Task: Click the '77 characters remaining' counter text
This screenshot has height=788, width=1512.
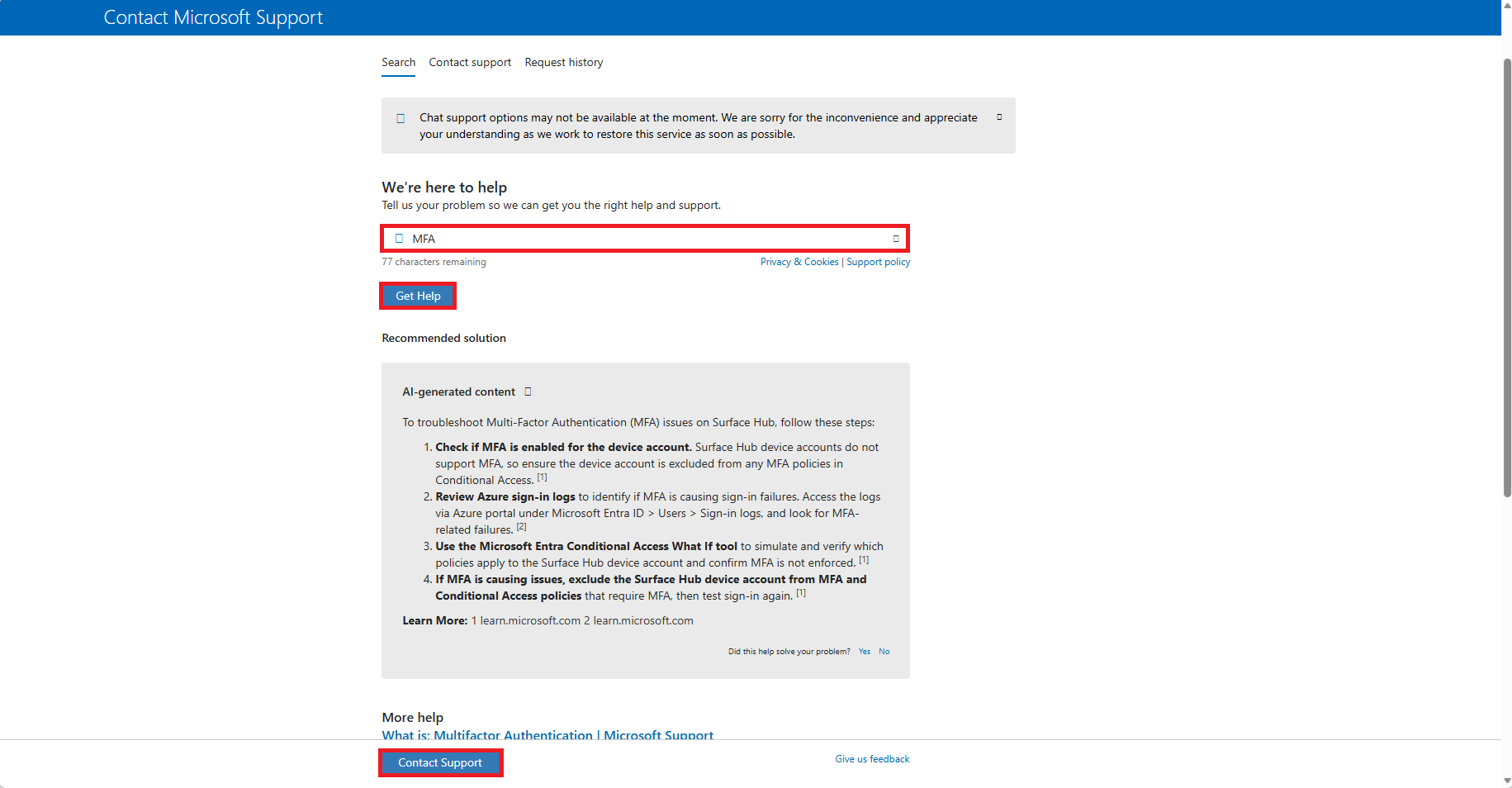Action: (434, 262)
